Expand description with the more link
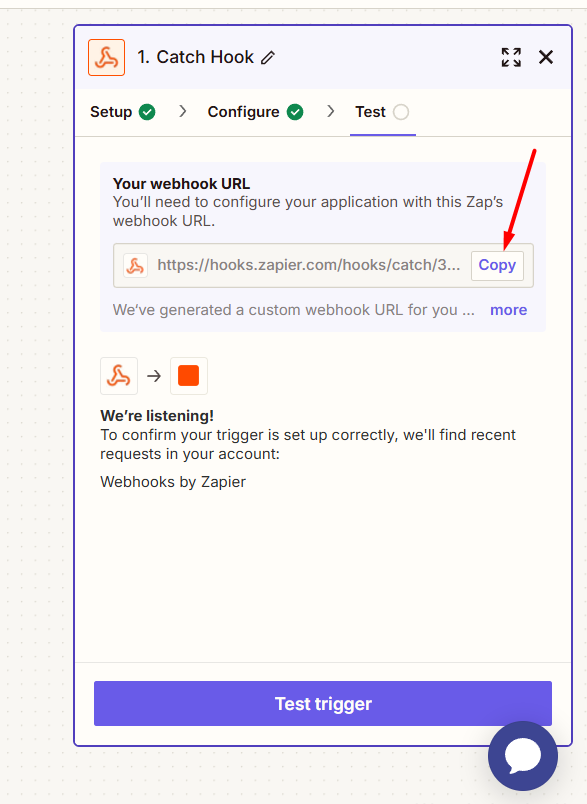The width and height of the screenshot is (587, 804). (x=509, y=310)
